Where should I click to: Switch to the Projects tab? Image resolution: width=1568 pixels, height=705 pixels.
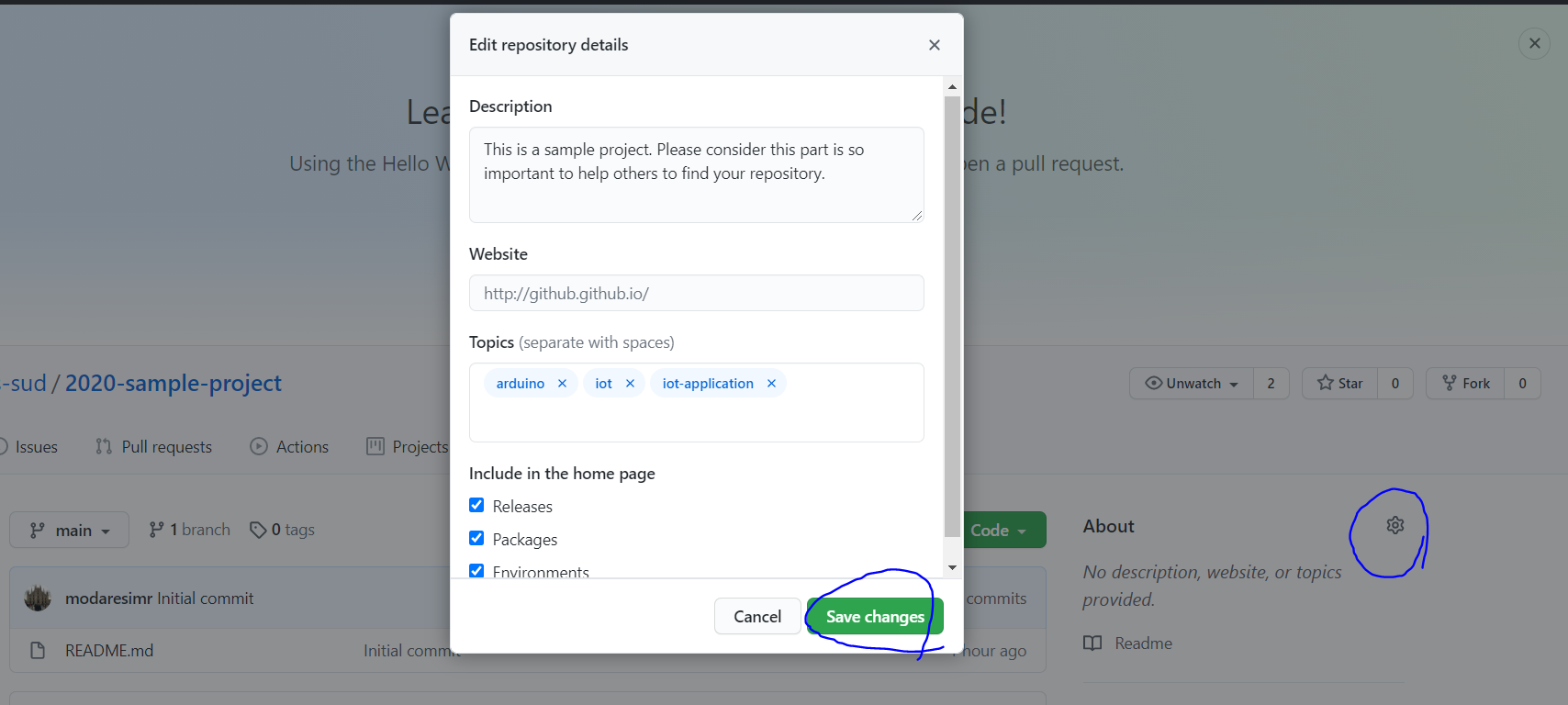click(x=408, y=447)
